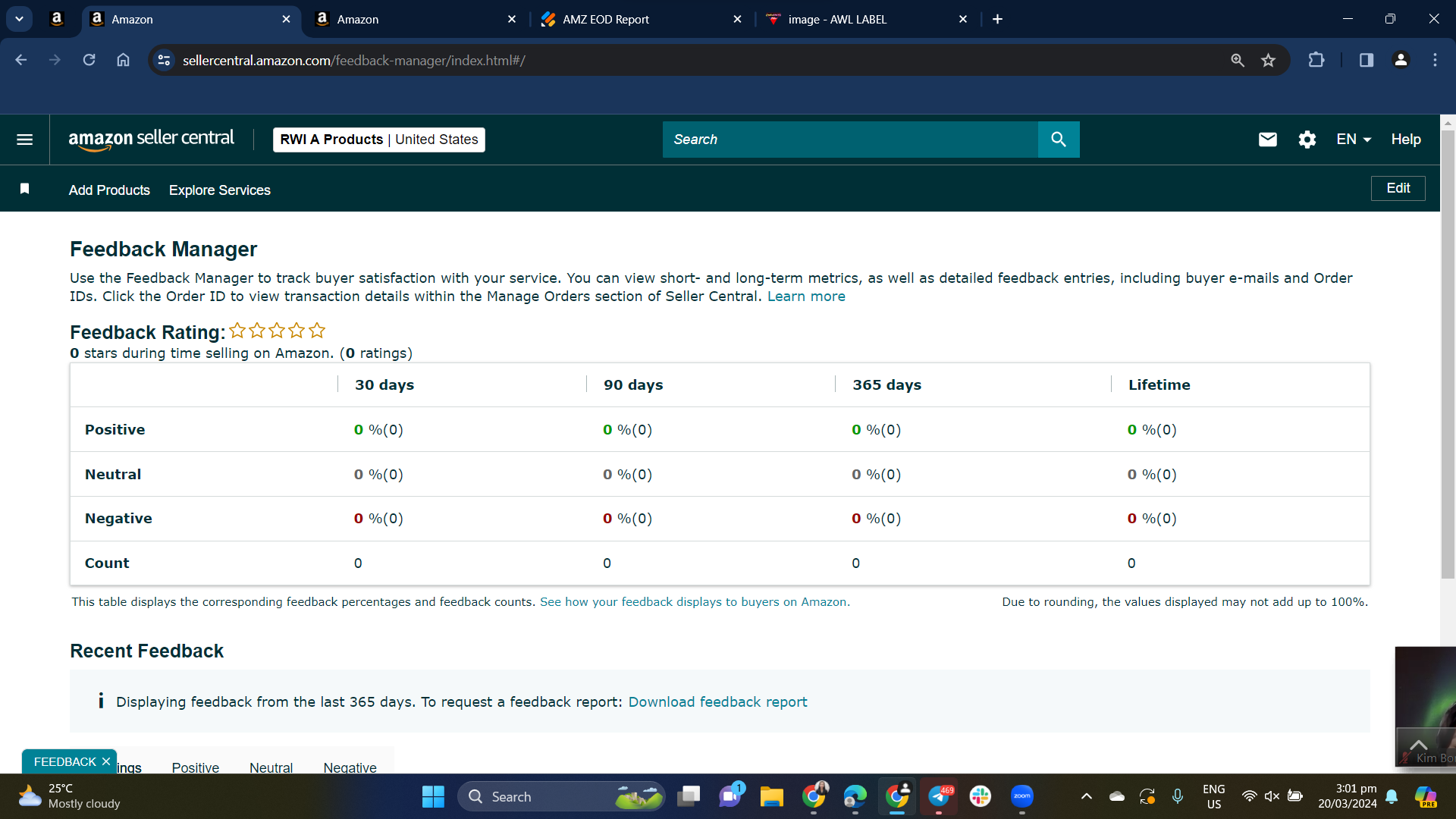1456x819 pixels.
Task: Open the hamburger navigation menu
Action: 24,140
